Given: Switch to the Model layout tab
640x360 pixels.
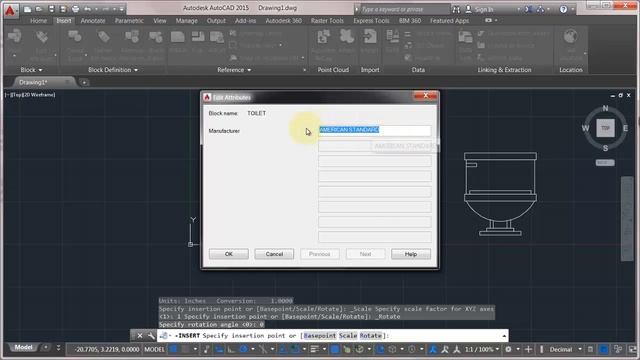Looking at the screenshot, I should click(23, 347).
